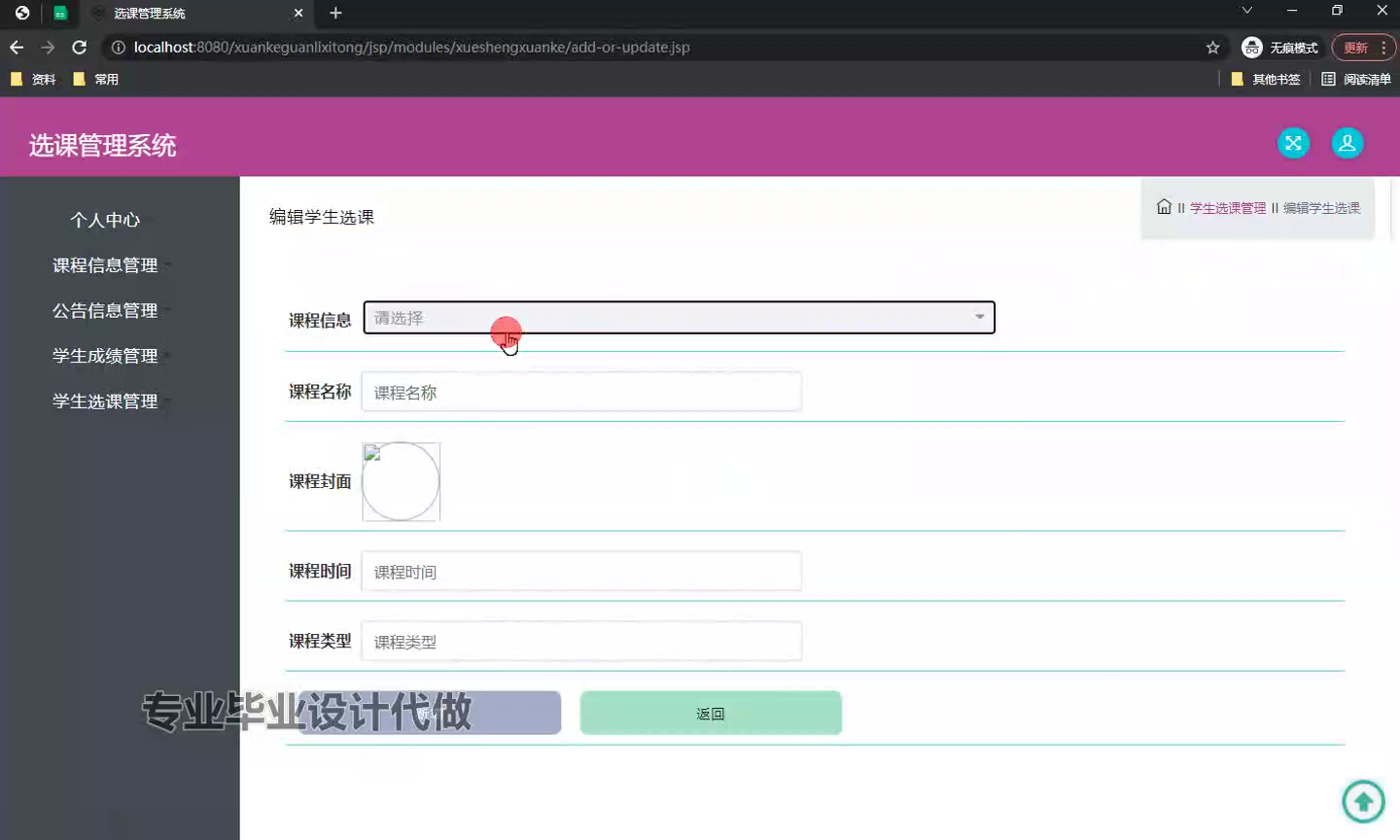Click the 选课管理系统 header title
The width and height of the screenshot is (1400, 840).
pyautogui.click(x=102, y=146)
